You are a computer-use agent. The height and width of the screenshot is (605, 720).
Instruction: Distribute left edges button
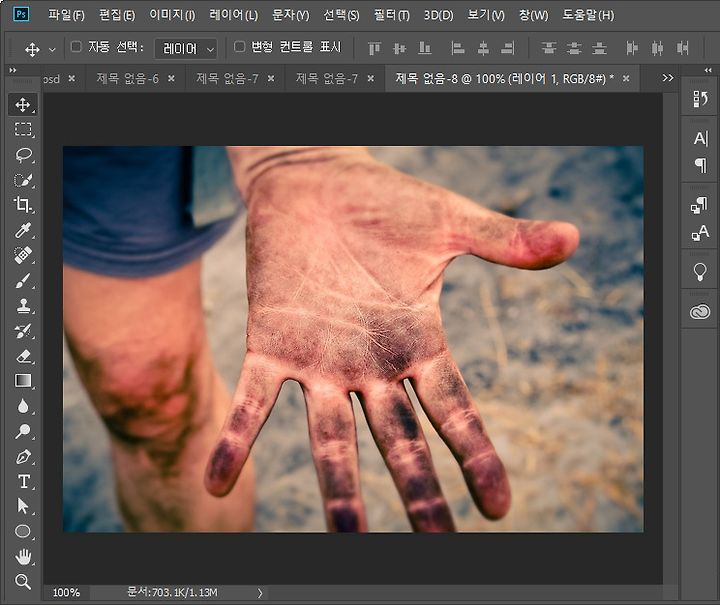(x=632, y=48)
